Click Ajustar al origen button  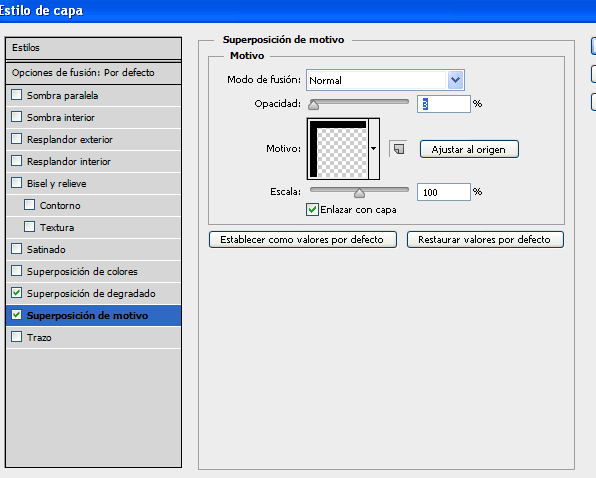click(469, 149)
